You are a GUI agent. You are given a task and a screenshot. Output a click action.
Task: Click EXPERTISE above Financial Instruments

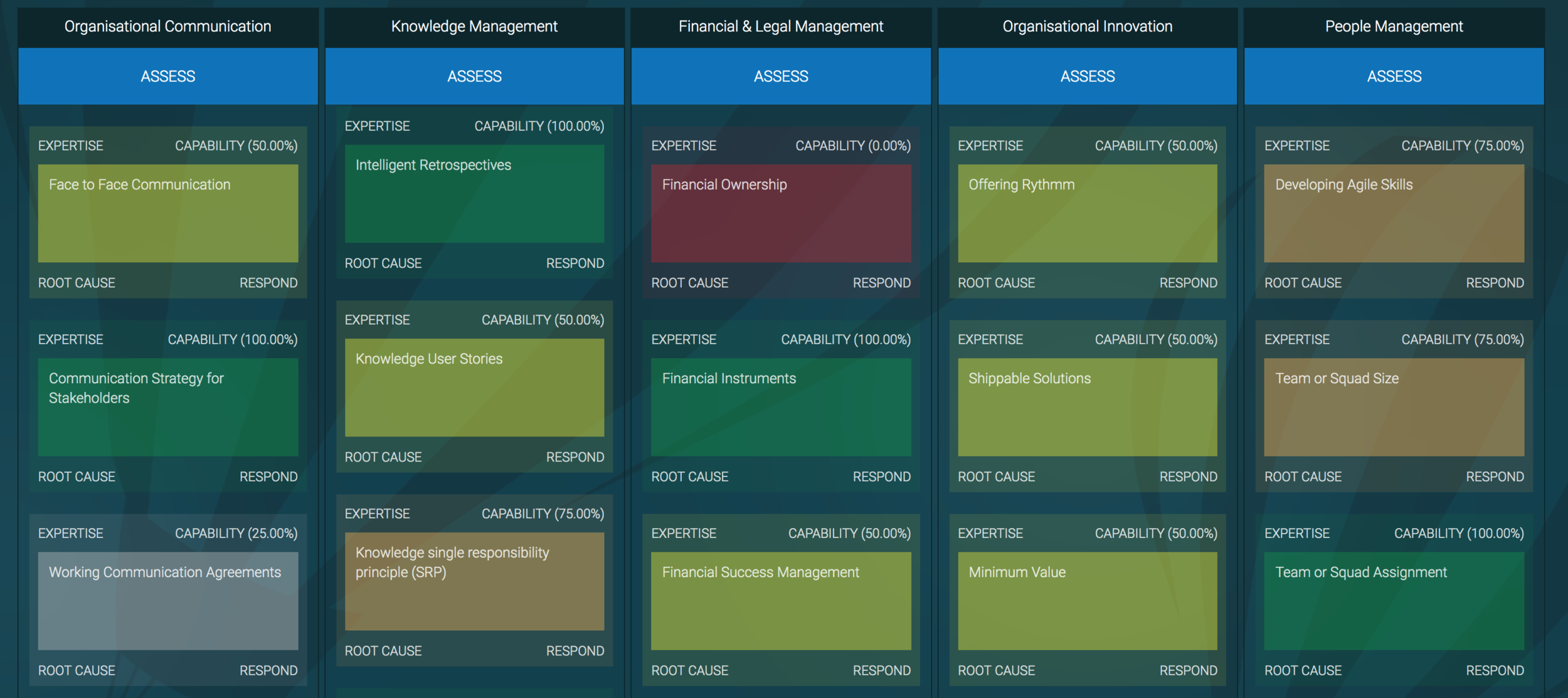[684, 339]
